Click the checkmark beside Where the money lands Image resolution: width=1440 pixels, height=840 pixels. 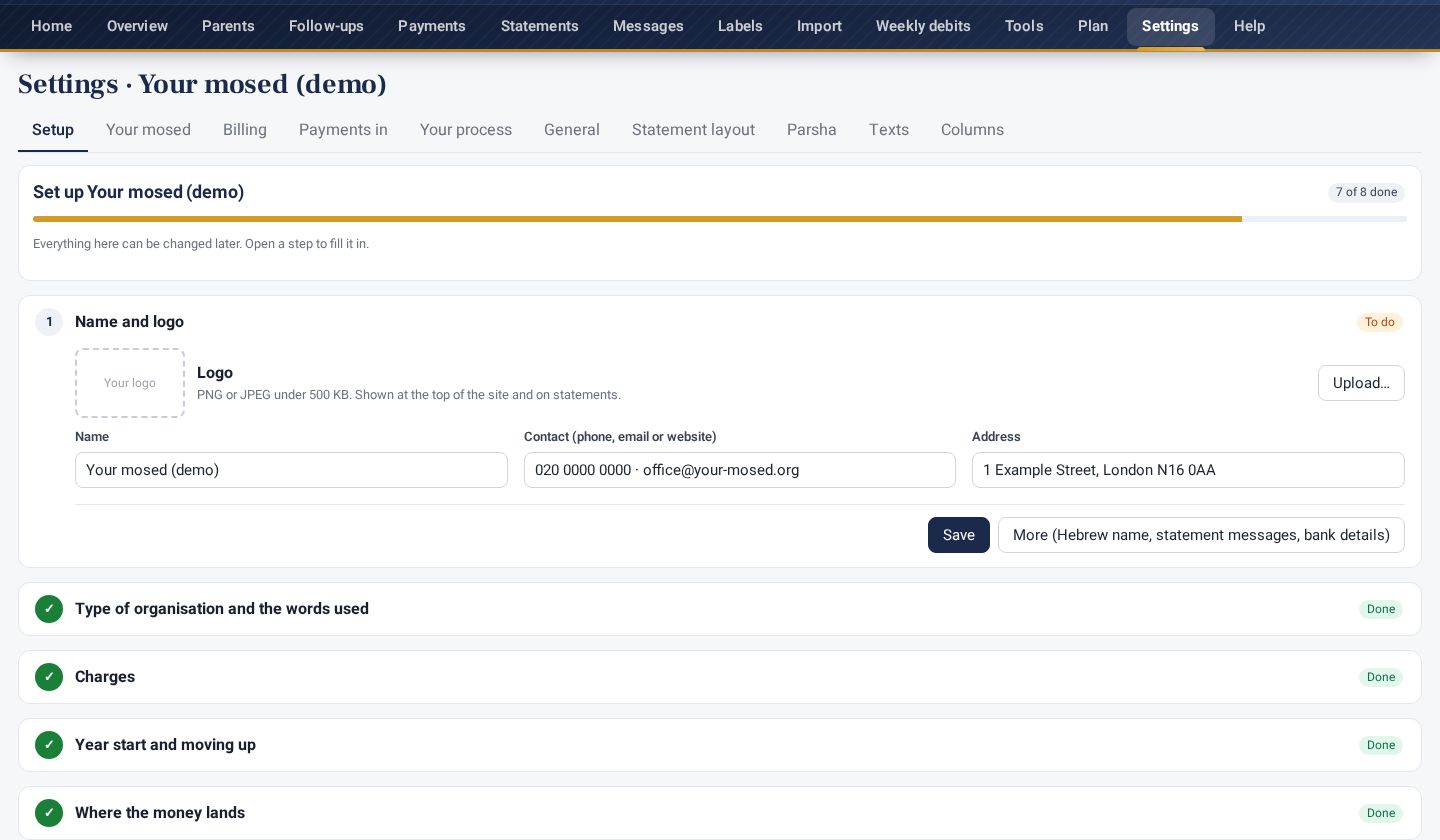pos(49,813)
